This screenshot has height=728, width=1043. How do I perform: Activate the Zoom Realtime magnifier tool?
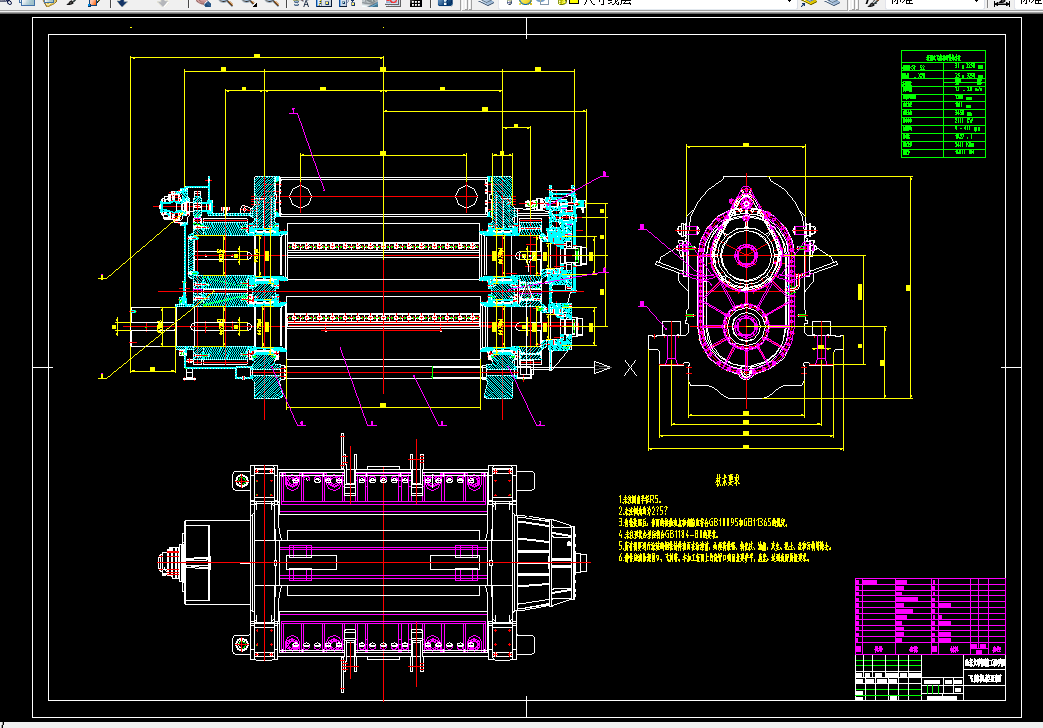(x=225, y=2)
